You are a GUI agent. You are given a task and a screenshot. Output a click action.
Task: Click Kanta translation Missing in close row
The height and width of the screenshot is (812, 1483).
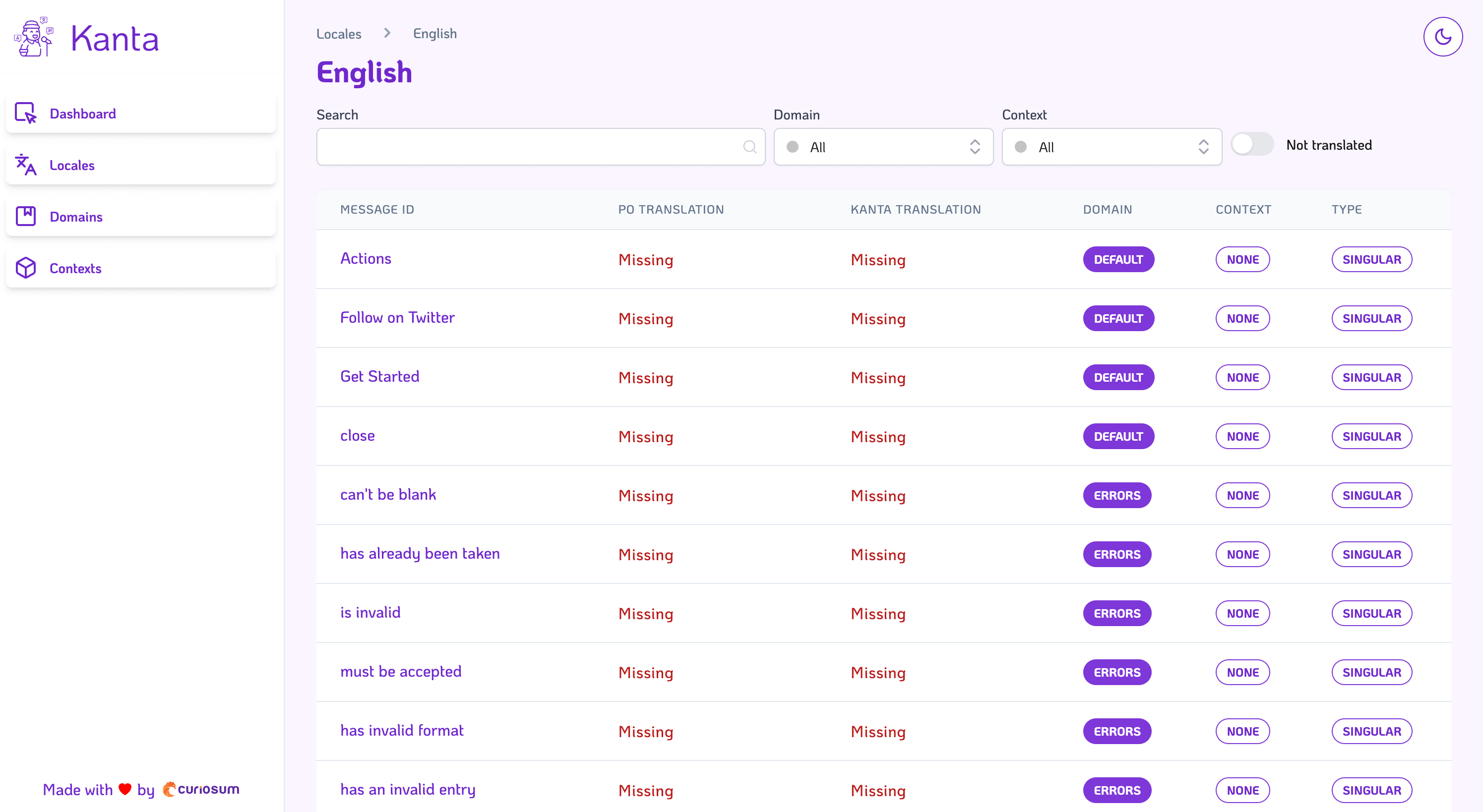pos(878,437)
